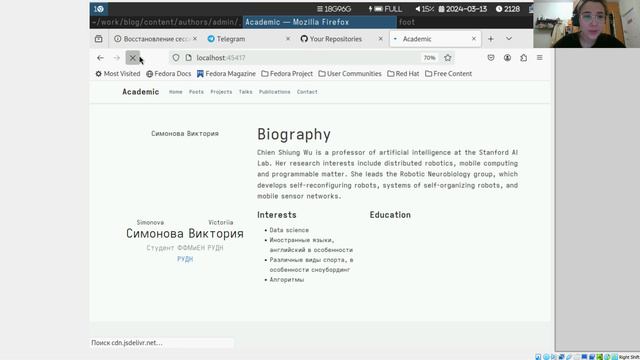
Task: Go to the Home nav item
Action: [x=176, y=92]
